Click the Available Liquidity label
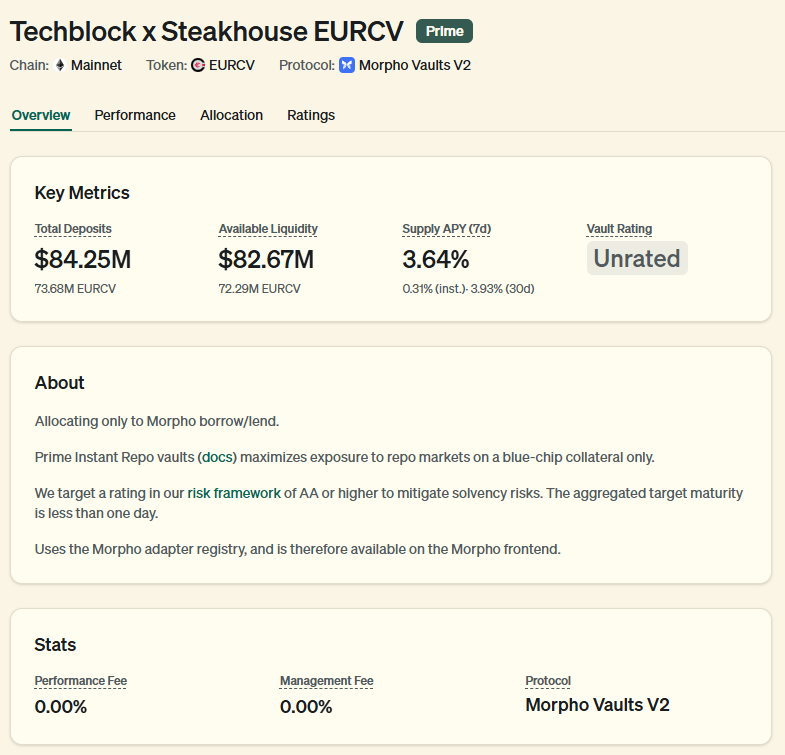785x755 pixels. click(268, 229)
